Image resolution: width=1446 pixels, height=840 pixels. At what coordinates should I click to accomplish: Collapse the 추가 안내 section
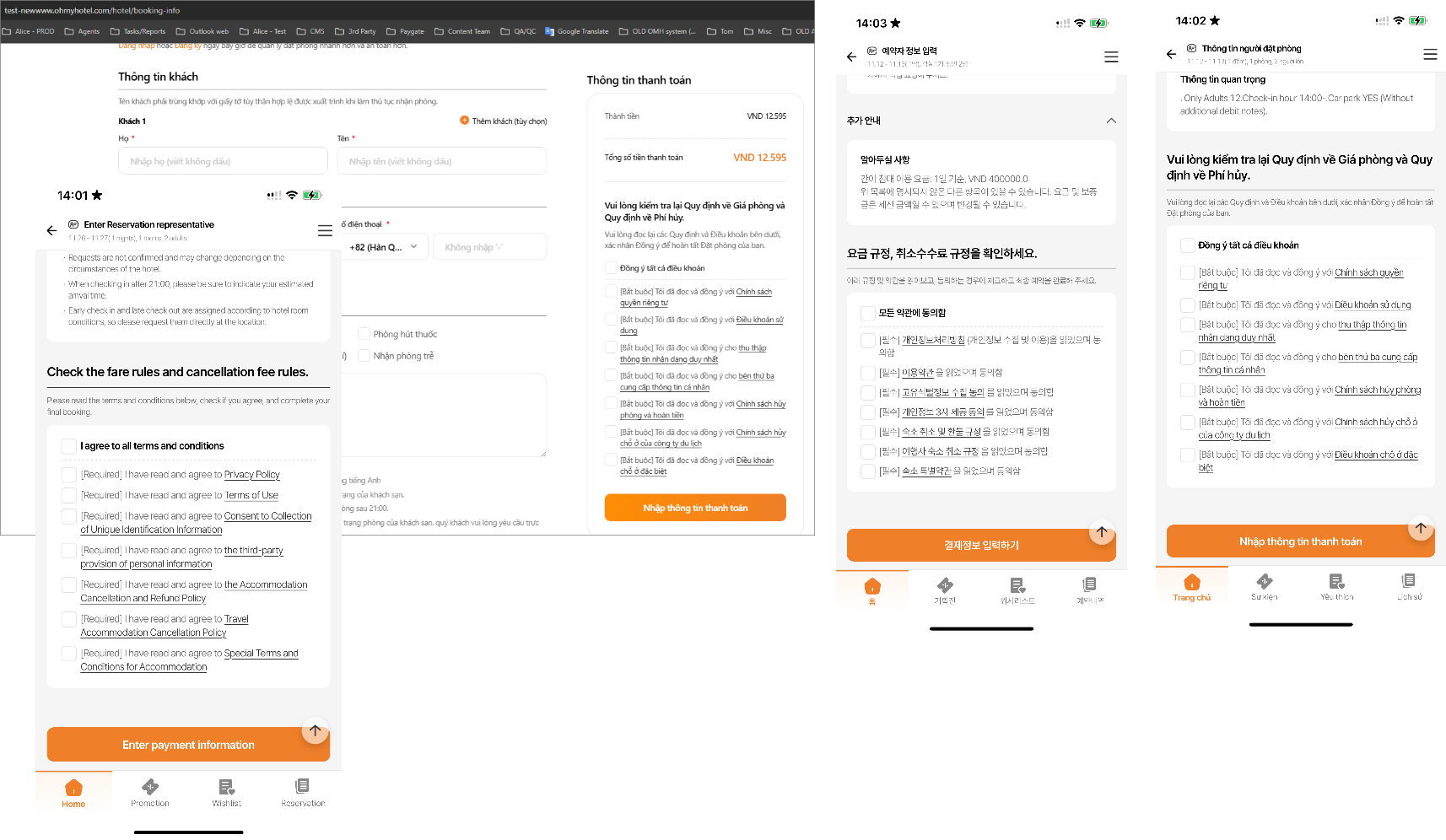tap(1111, 121)
